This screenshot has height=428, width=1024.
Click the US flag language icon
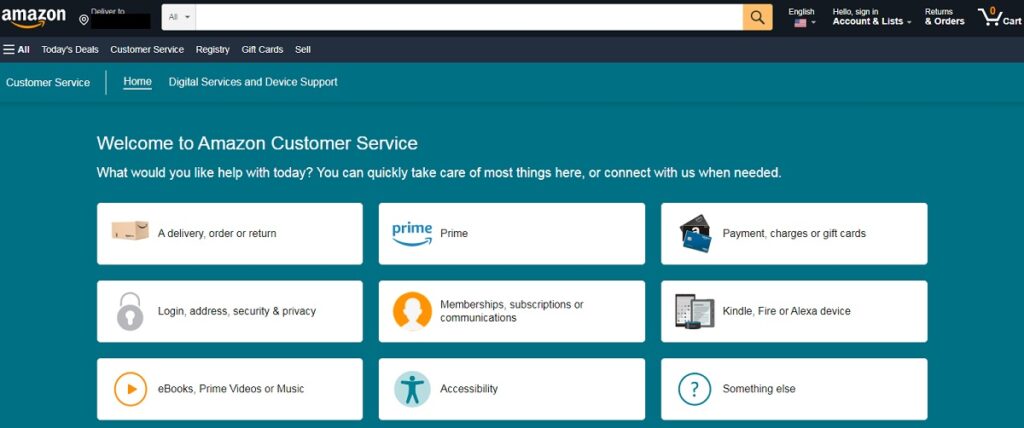coord(800,23)
